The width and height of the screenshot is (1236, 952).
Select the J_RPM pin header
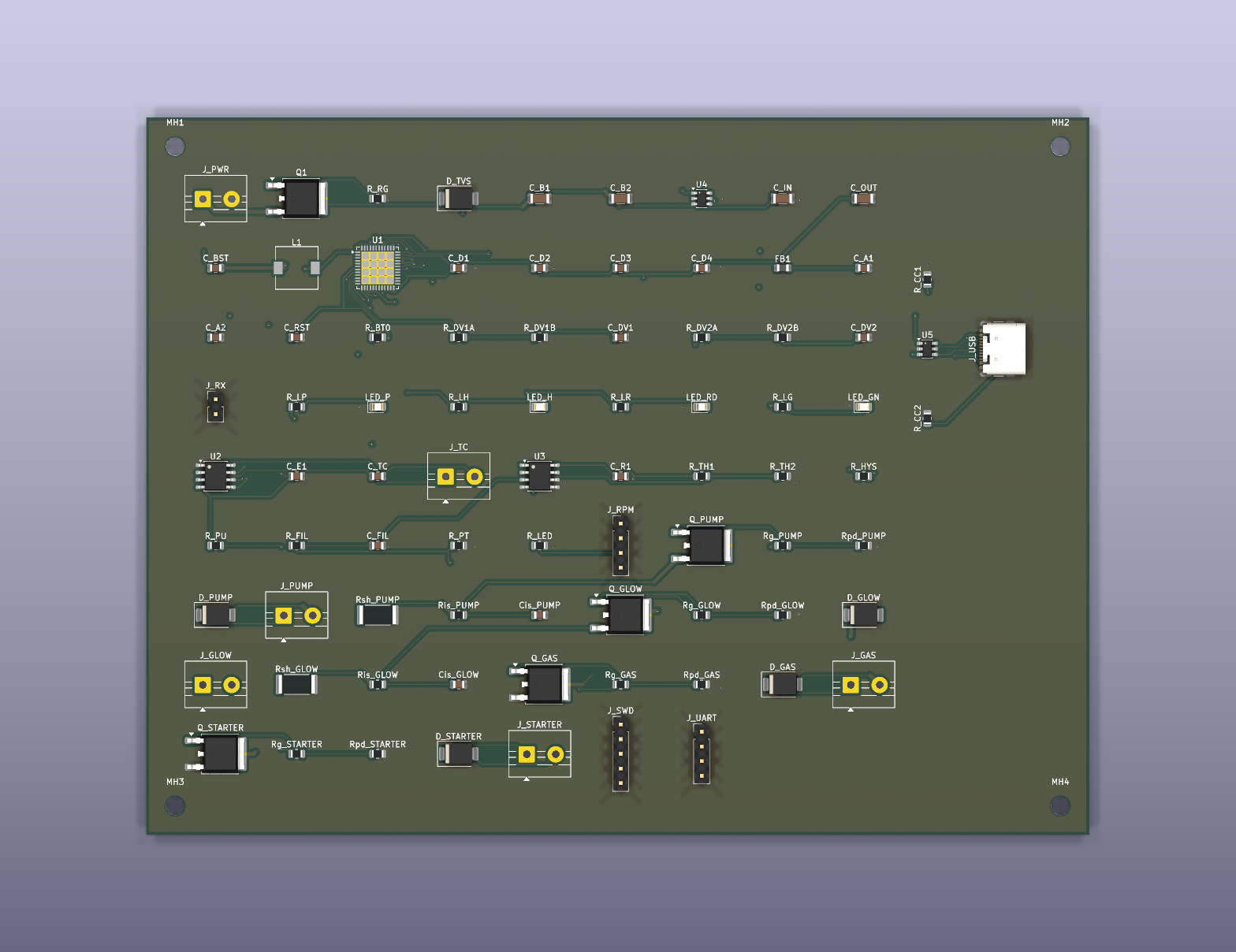620,545
